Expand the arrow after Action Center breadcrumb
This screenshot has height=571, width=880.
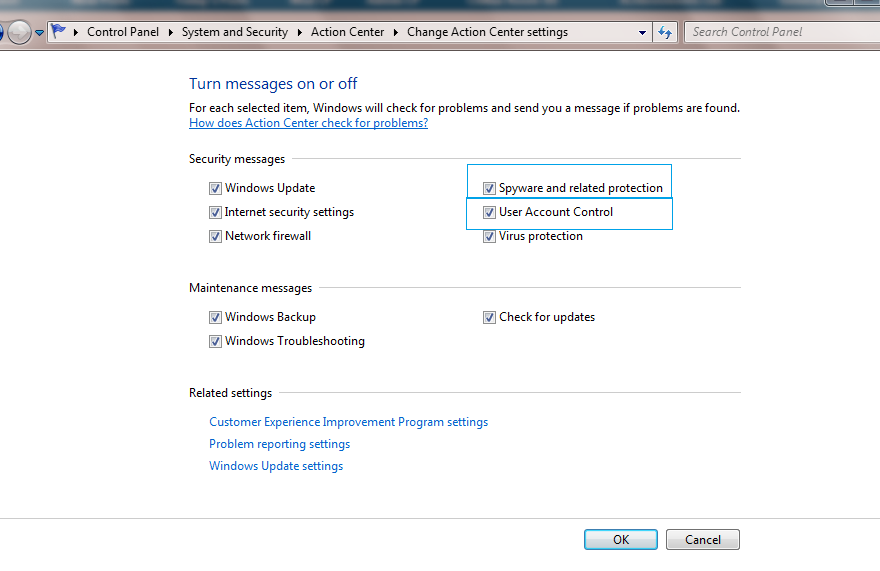coord(396,33)
